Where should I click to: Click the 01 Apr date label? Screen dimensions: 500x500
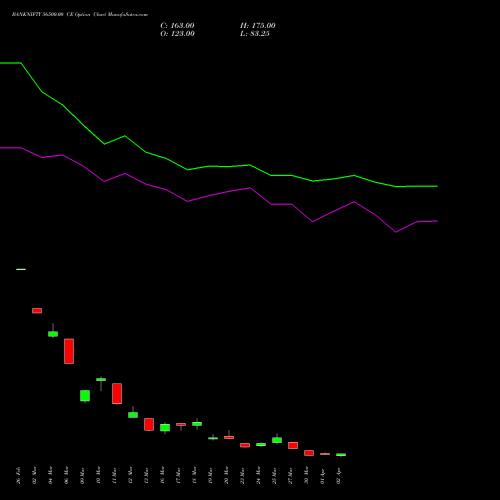point(322,475)
